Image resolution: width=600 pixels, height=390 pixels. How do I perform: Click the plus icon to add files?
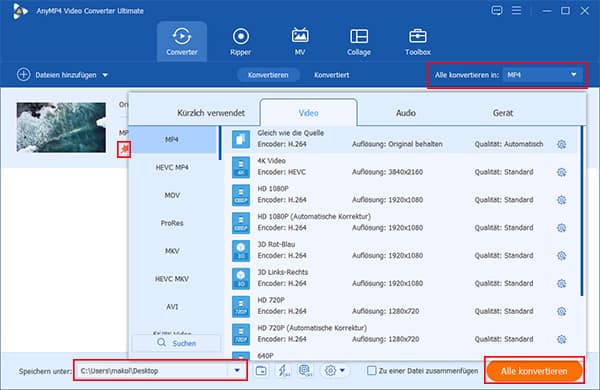(23, 75)
